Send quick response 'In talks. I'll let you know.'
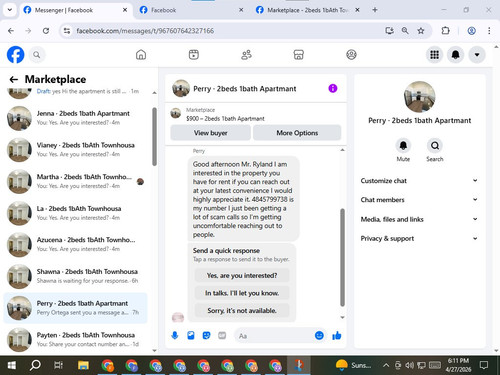 click(242, 293)
